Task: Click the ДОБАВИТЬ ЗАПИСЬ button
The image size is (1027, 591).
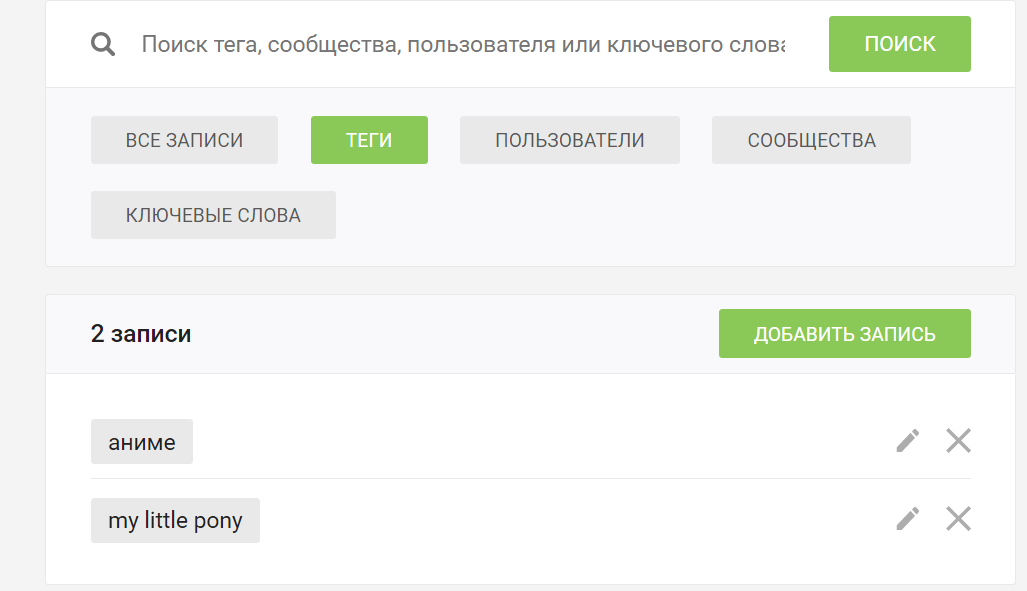Action: [844, 334]
